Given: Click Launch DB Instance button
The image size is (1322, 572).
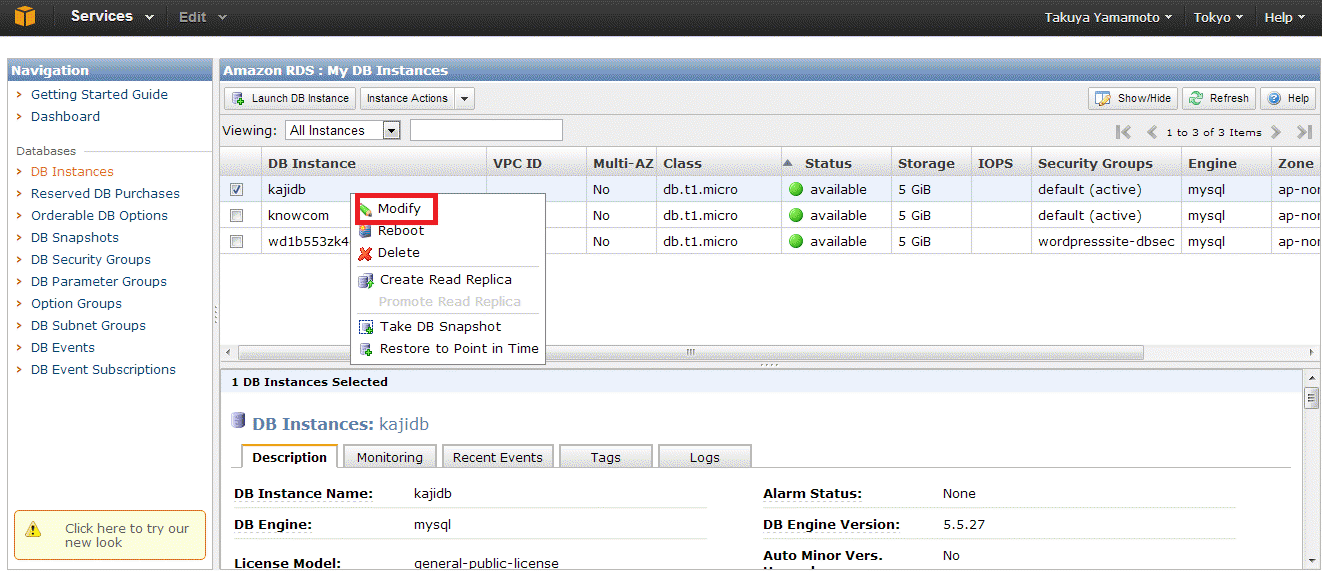Looking at the screenshot, I should pos(290,98).
